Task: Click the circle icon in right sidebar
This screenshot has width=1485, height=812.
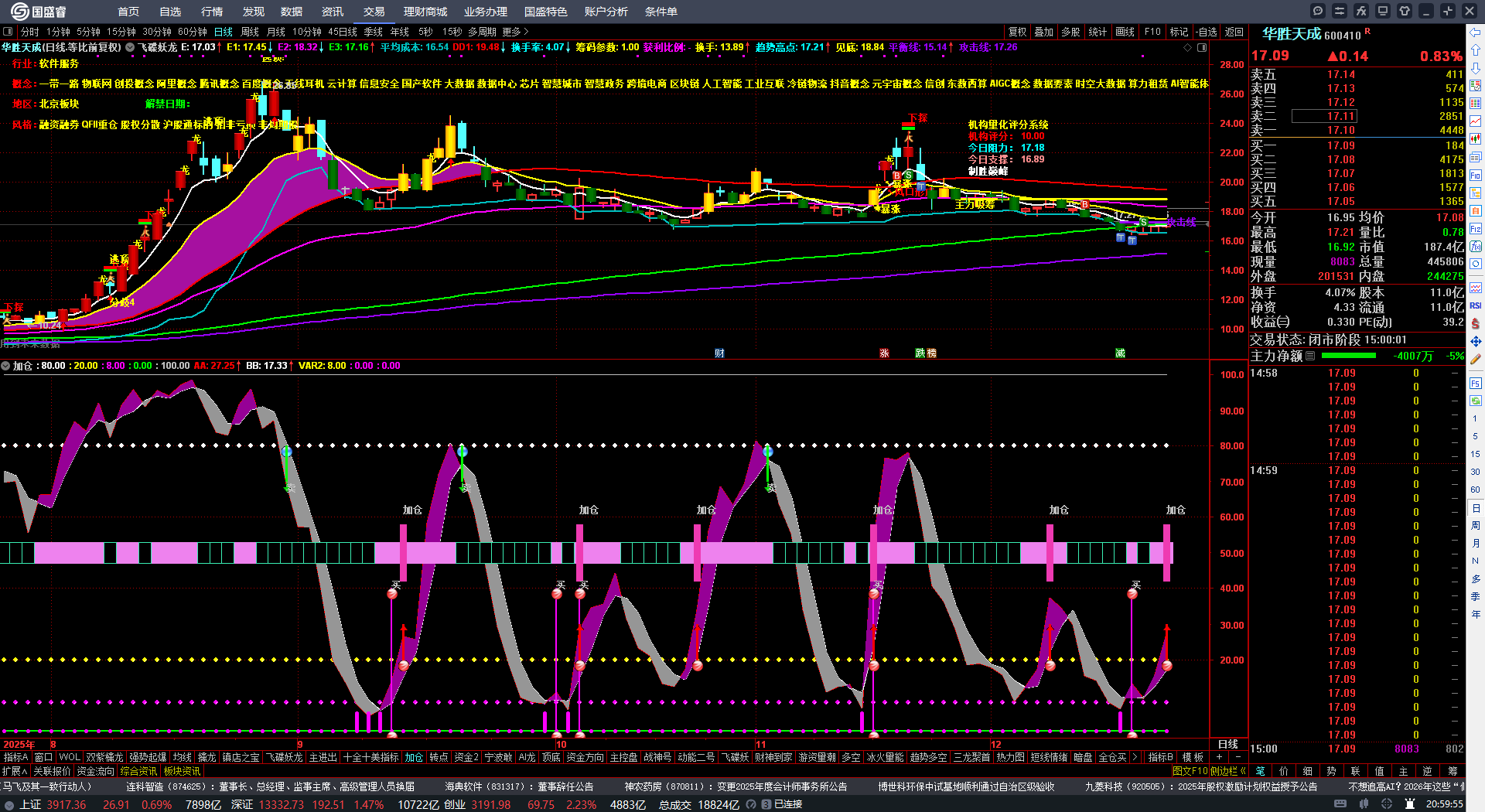Action: (x=1476, y=264)
